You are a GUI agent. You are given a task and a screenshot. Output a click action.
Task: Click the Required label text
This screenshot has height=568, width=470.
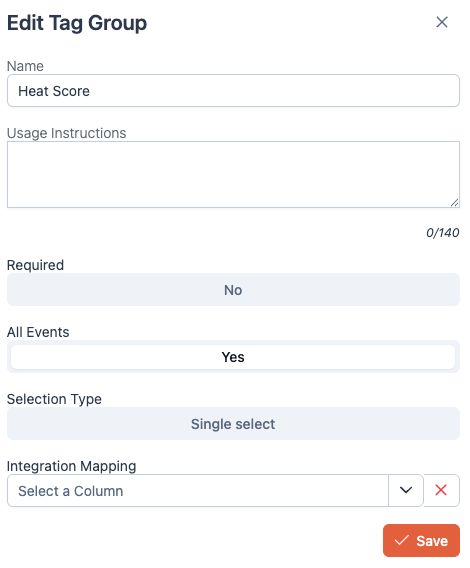pos(36,265)
